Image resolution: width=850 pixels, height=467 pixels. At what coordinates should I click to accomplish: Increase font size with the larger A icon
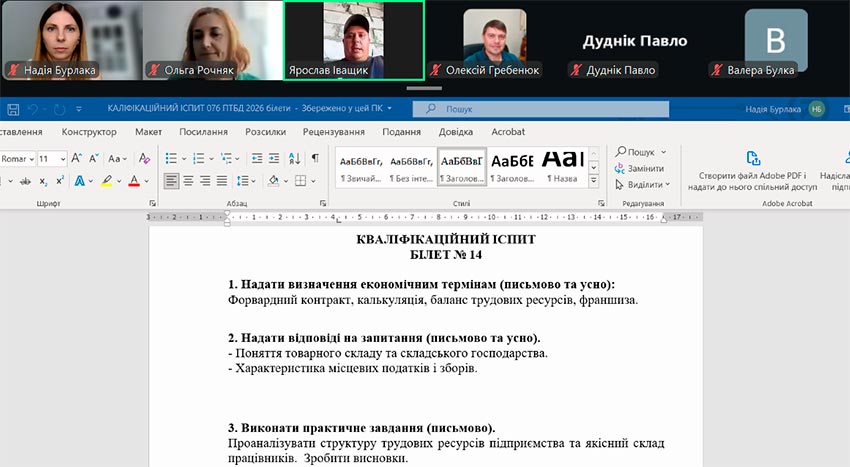(76, 158)
